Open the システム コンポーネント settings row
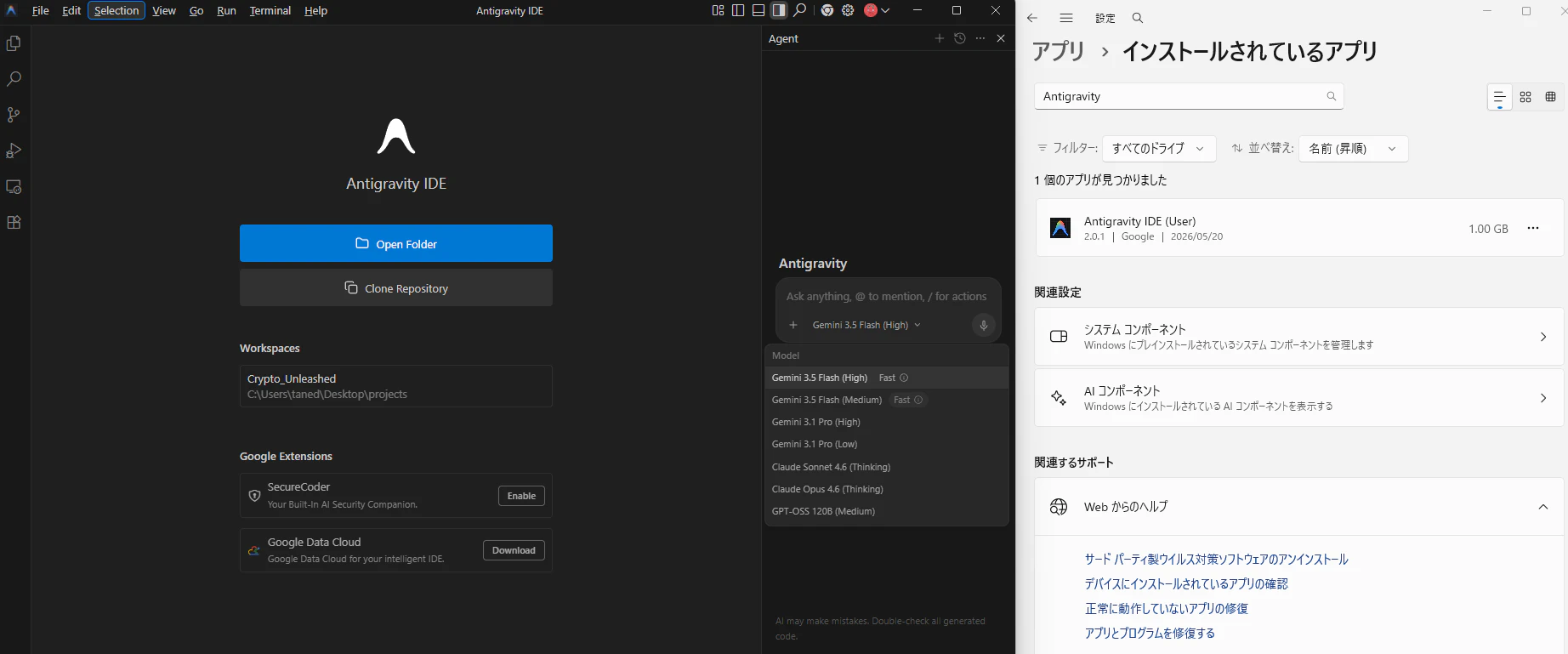 1299,337
